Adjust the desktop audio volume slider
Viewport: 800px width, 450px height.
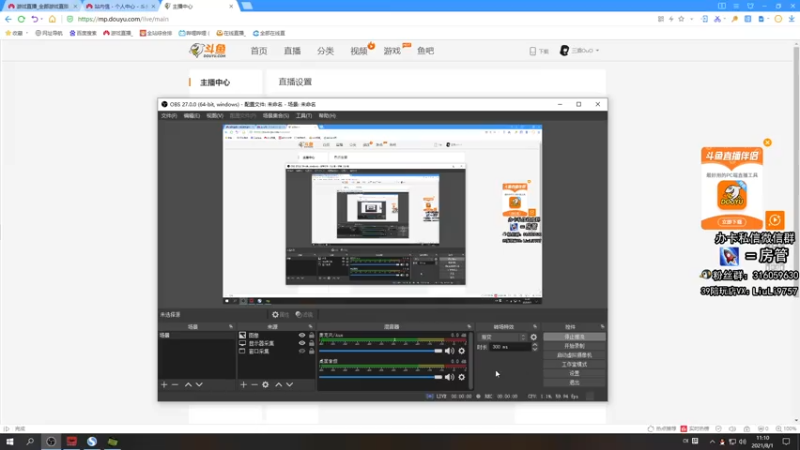pyautogui.click(x=380, y=378)
